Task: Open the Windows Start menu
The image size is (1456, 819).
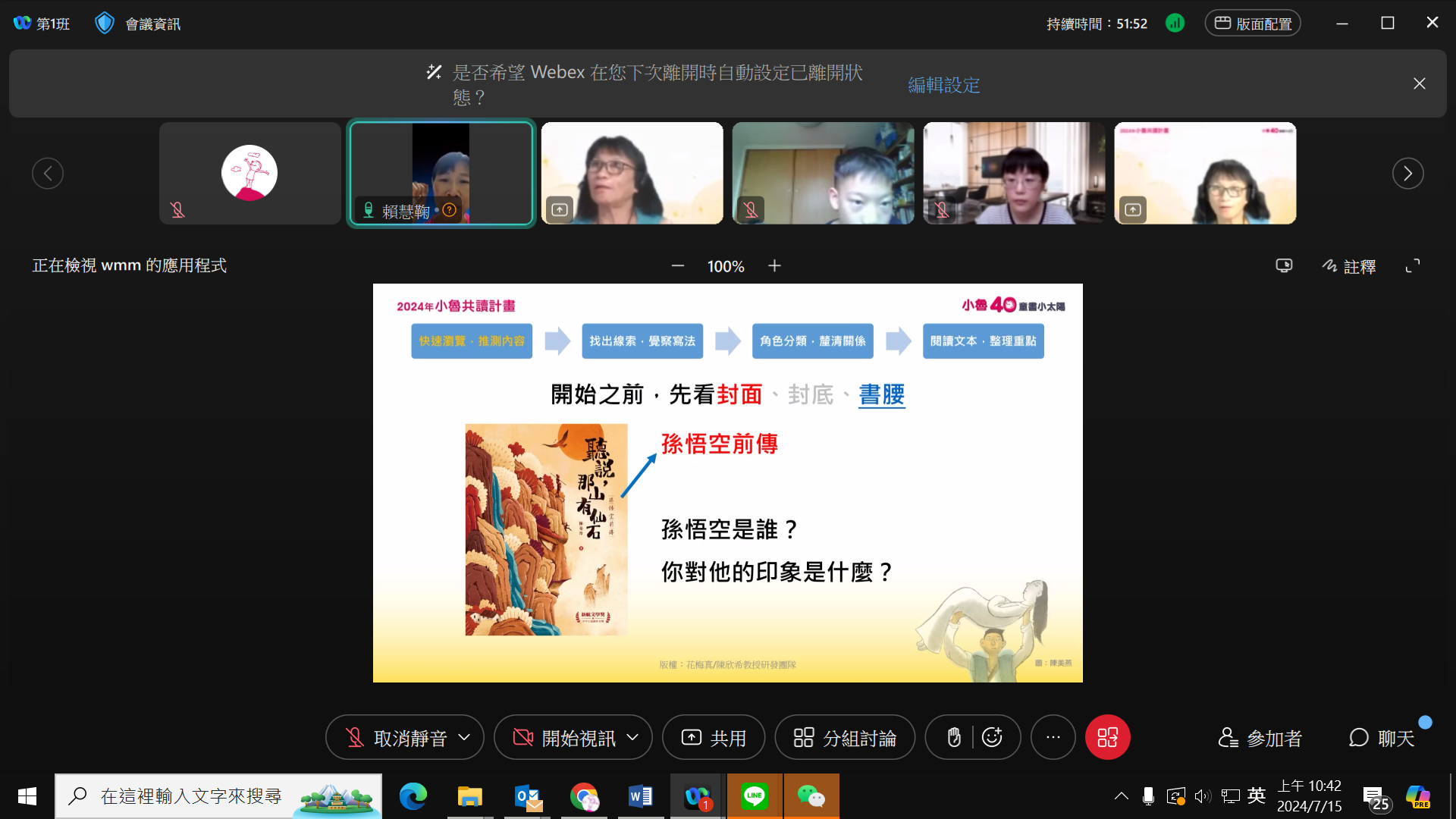Action: point(27,796)
